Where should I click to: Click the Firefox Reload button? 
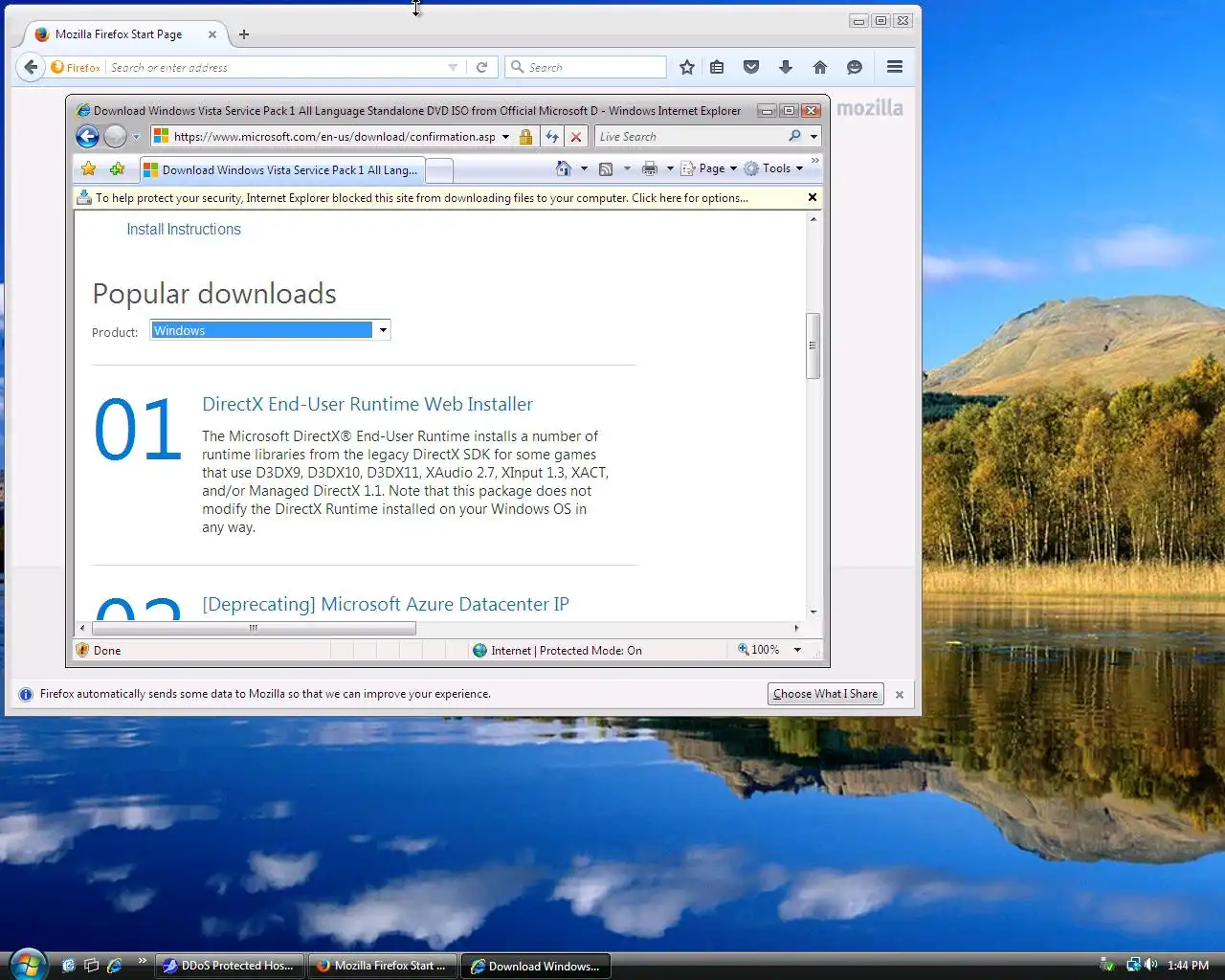[x=481, y=68]
